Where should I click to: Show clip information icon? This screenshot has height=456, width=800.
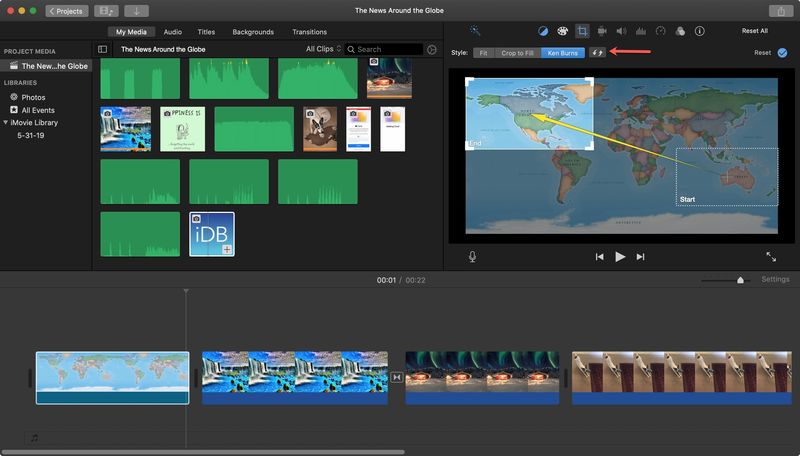[699, 31]
